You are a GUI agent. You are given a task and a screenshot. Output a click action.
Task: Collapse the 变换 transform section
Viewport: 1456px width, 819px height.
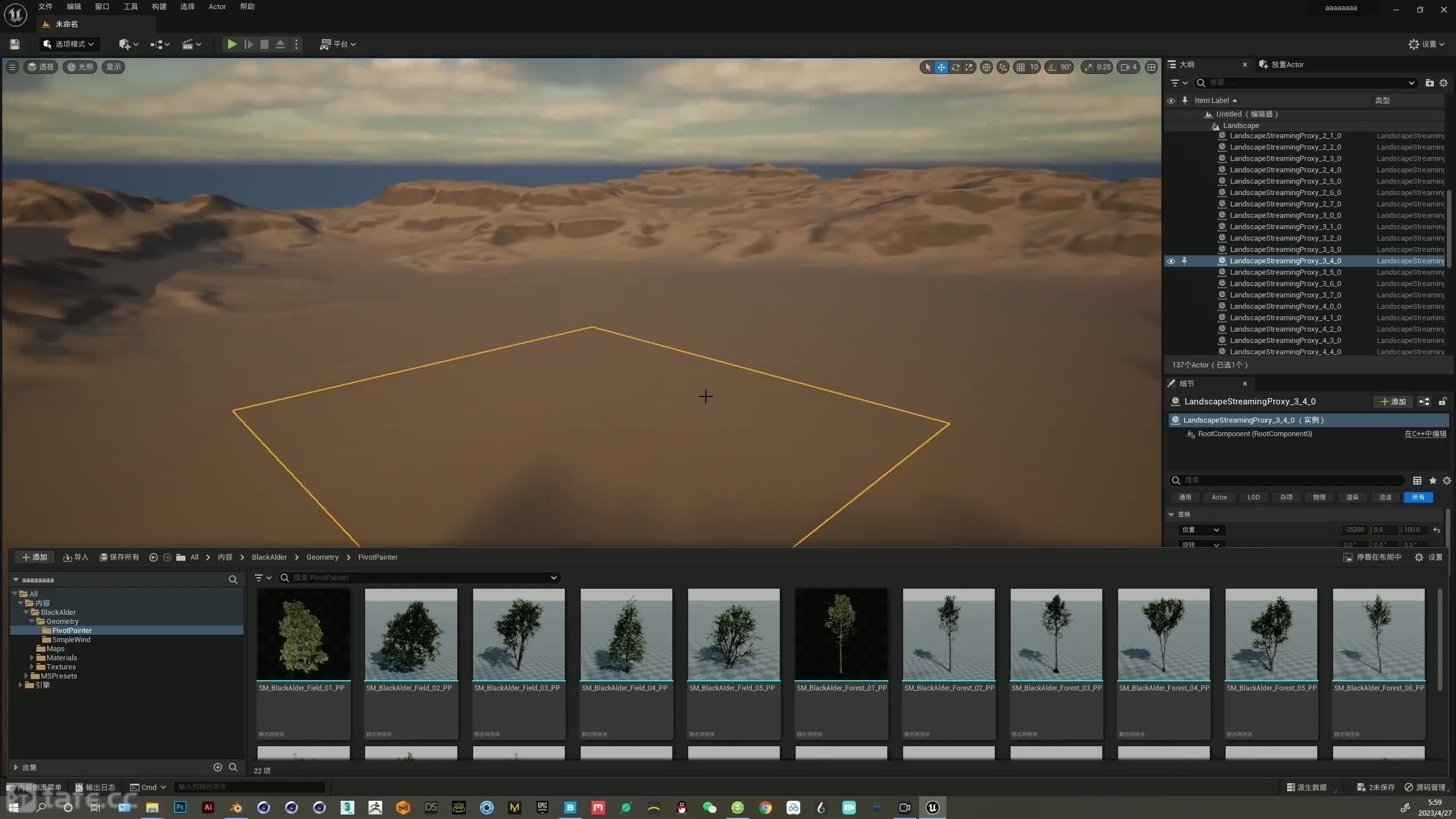(x=1171, y=514)
